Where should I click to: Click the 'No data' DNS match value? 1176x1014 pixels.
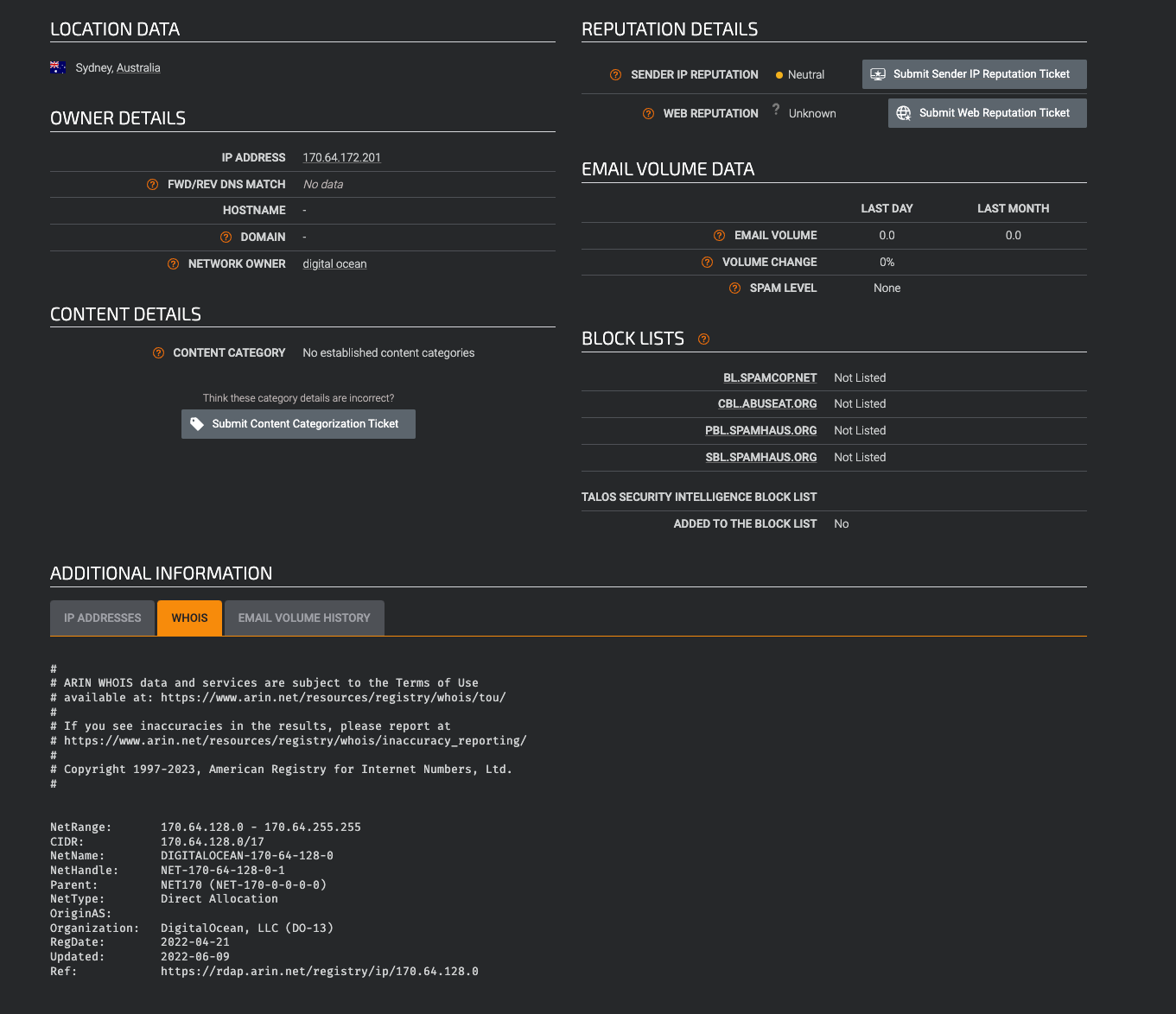click(323, 184)
